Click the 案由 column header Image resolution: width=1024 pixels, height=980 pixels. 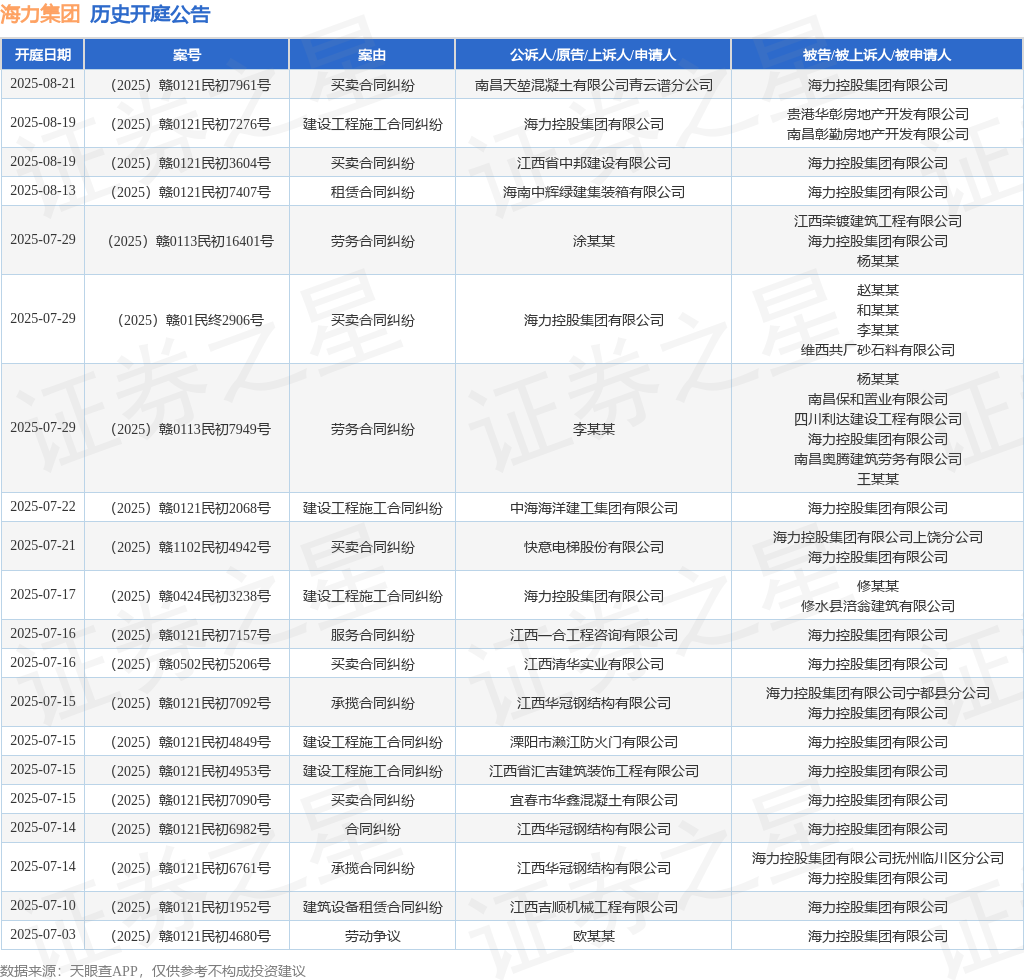[x=372, y=55]
